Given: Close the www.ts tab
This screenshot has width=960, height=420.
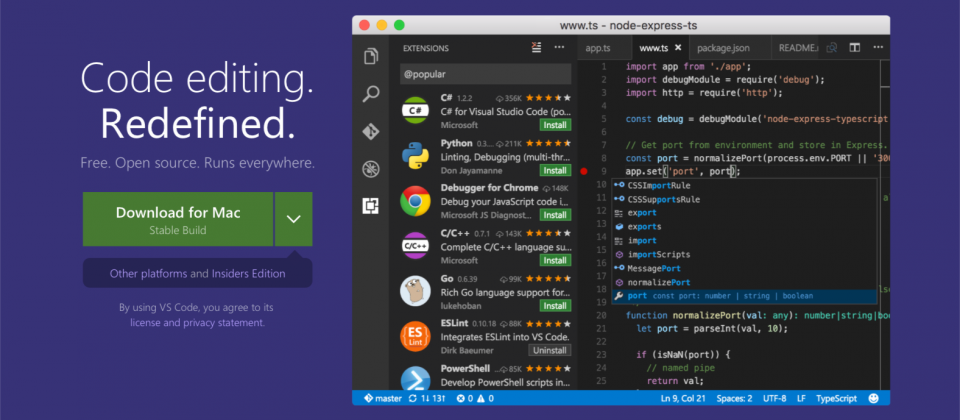Looking at the screenshot, I should tap(678, 48).
